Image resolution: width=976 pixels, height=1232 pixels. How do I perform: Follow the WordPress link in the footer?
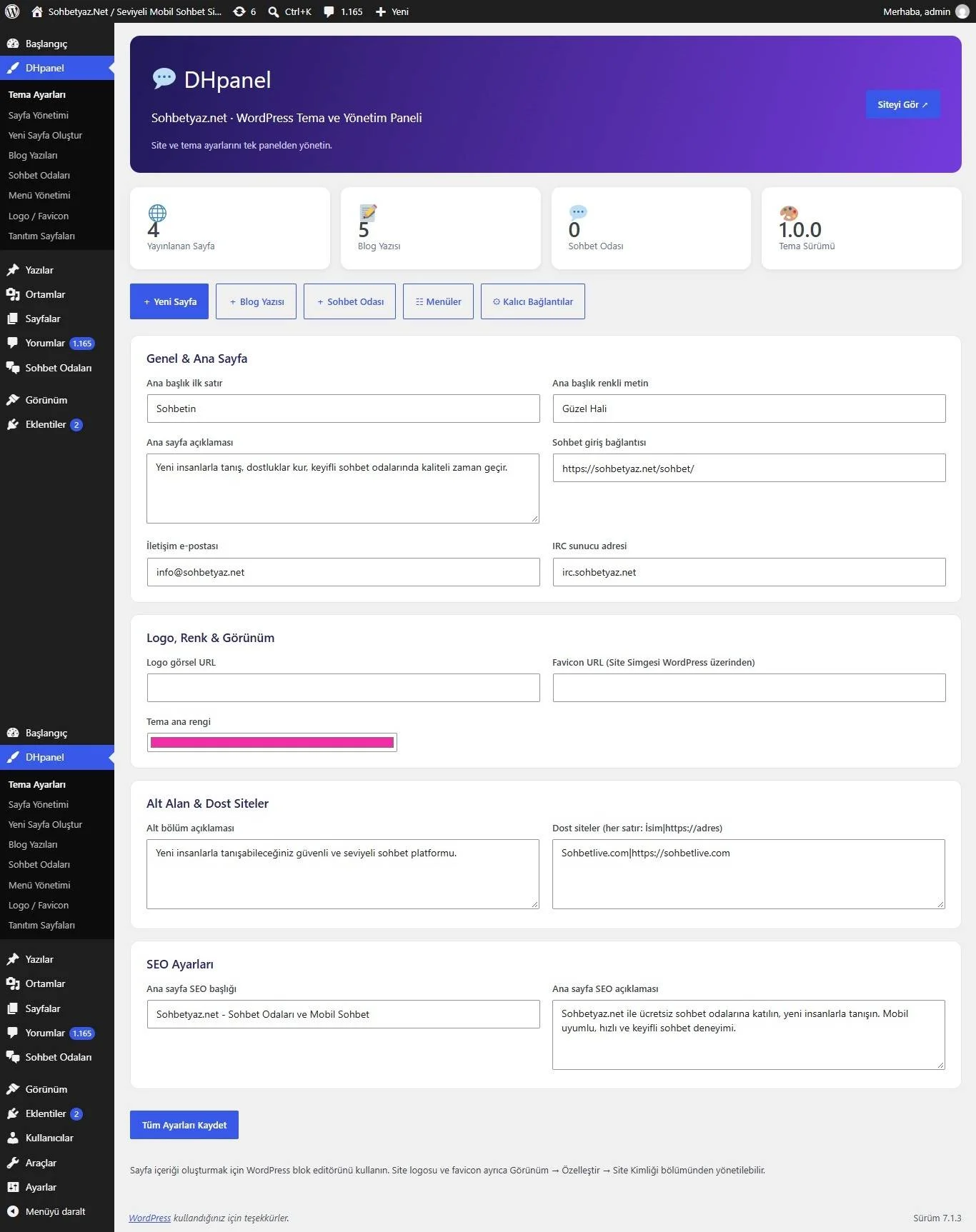coord(149,1218)
